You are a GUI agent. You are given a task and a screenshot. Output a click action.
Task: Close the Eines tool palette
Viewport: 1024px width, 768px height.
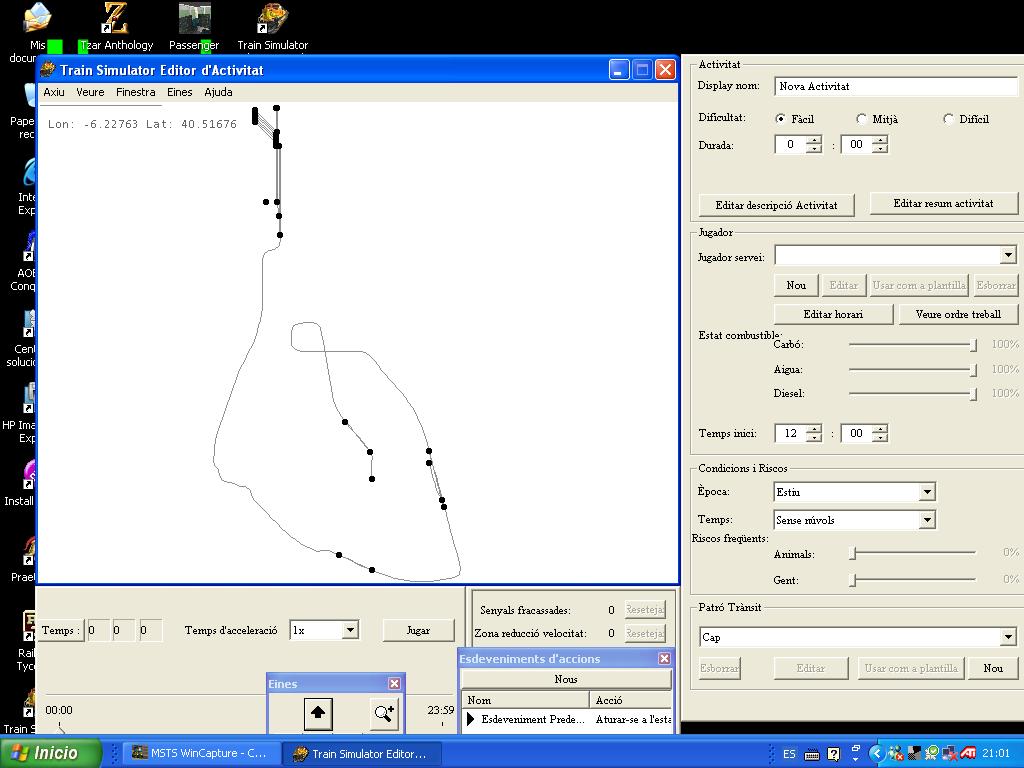coord(394,683)
